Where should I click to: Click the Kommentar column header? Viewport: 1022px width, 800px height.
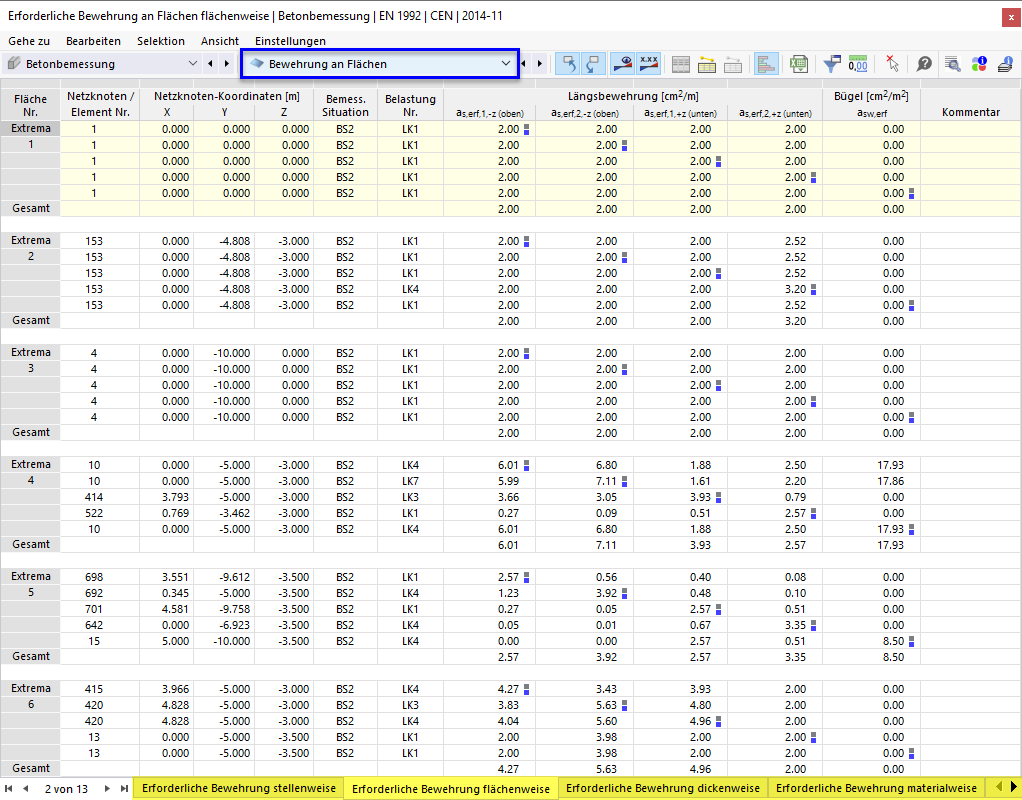pyautogui.click(x=970, y=112)
